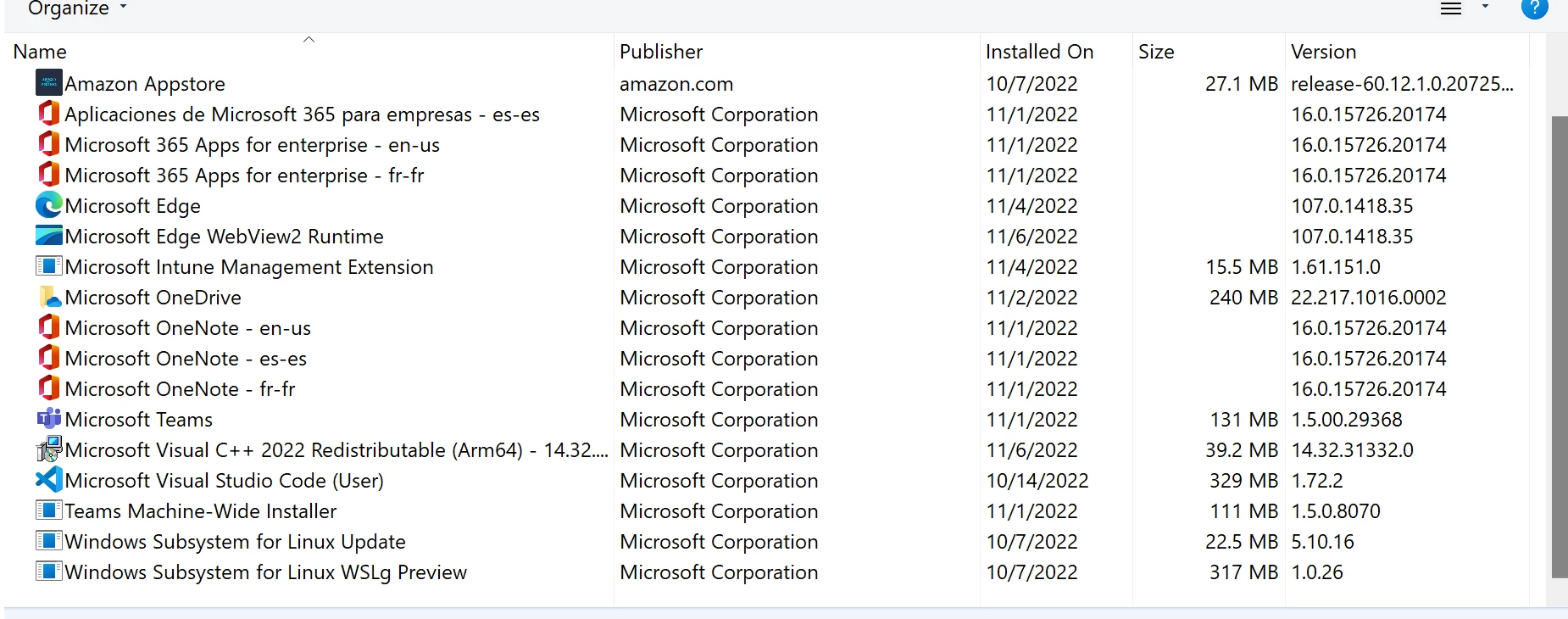
Task: Click version 1.72.2 for VS Code
Action: (1316, 481)
